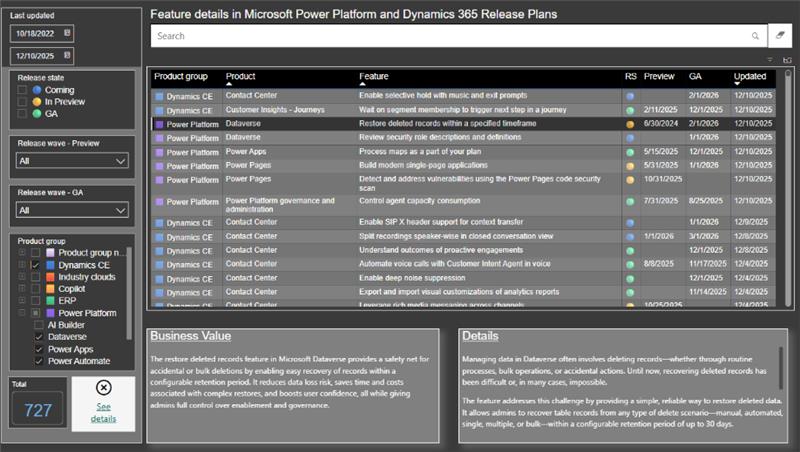
Task: Enable the In Preview release state filter
Action: click(22, 102)
